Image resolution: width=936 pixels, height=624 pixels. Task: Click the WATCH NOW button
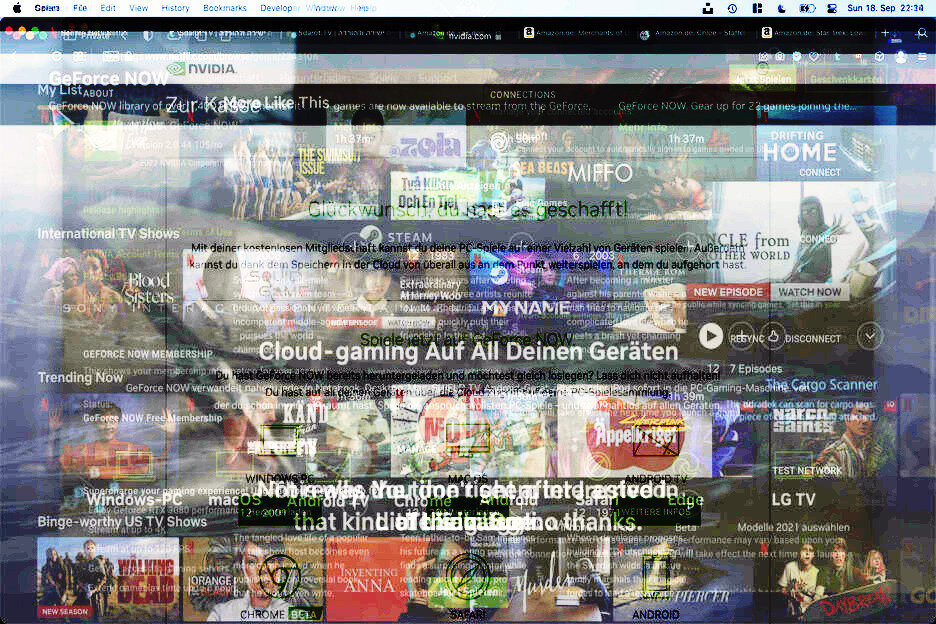[x=809, y=292]
